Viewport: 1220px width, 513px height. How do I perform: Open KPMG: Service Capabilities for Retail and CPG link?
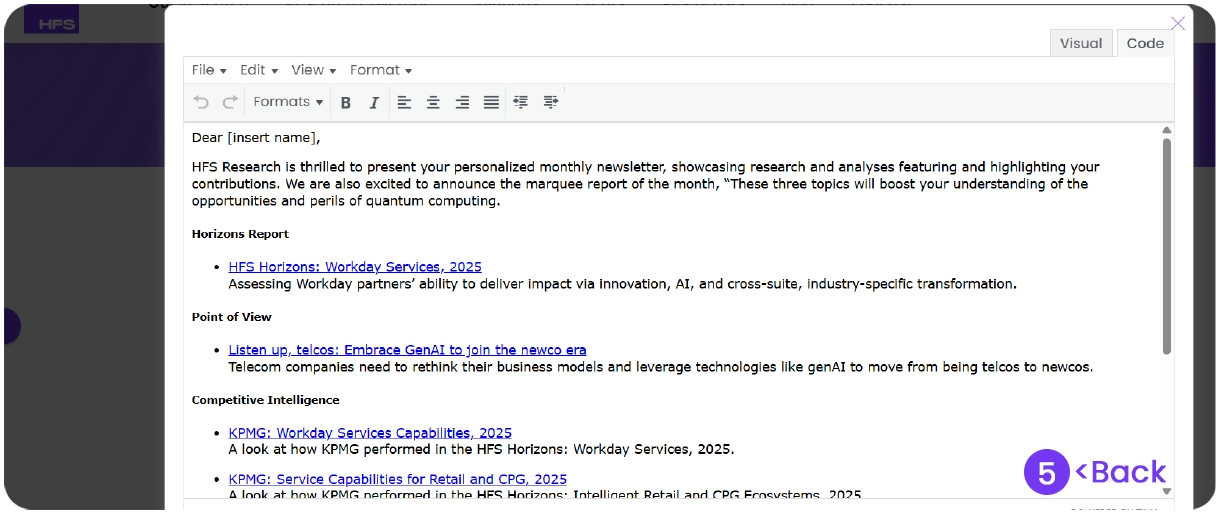[397, 479]
